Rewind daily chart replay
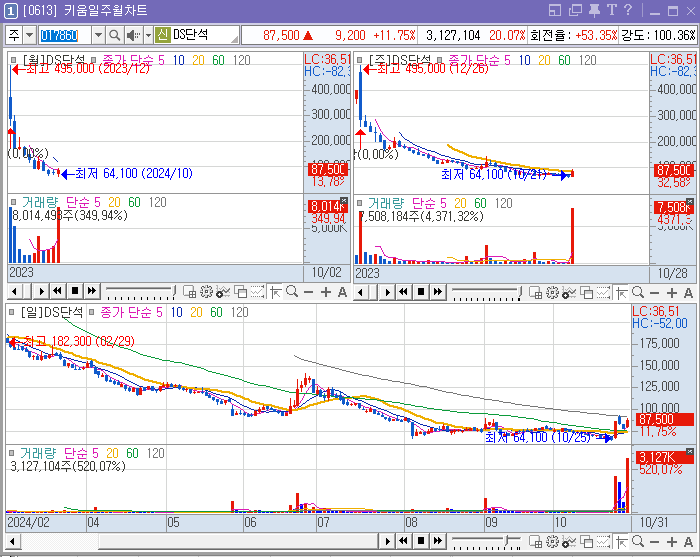The height and width of the screenshot is (557, 700). point(404,540)
